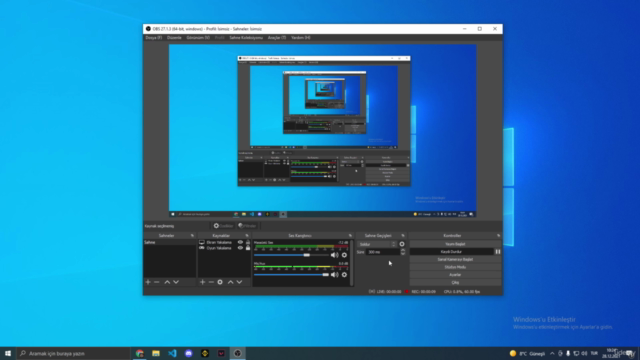Open the Sahne Koleksiyonu menu
This screenshot has width=640, height=360.
click(x=246, y=38)
